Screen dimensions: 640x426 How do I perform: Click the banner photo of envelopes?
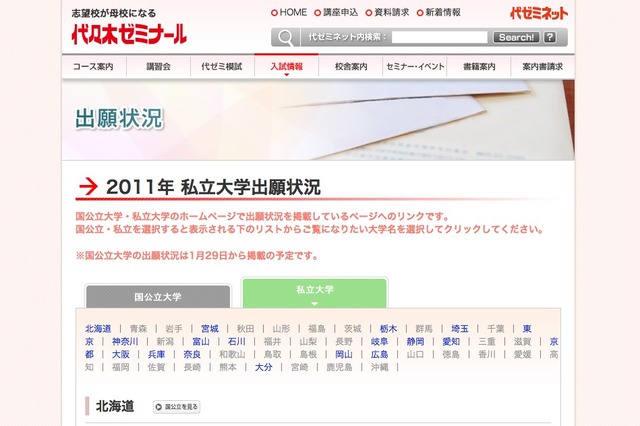click(318, 120)
